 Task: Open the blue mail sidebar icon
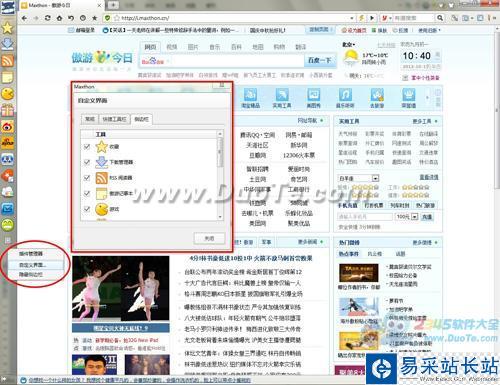click(x=7, y=209)
